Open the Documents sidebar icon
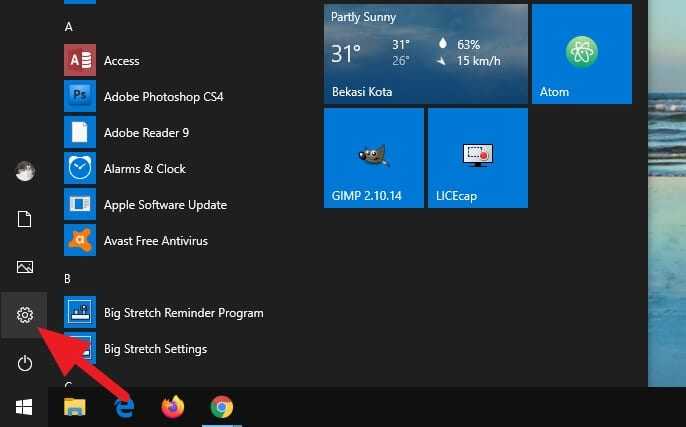Viewport: 686px width, 427px height. (24, 219)
